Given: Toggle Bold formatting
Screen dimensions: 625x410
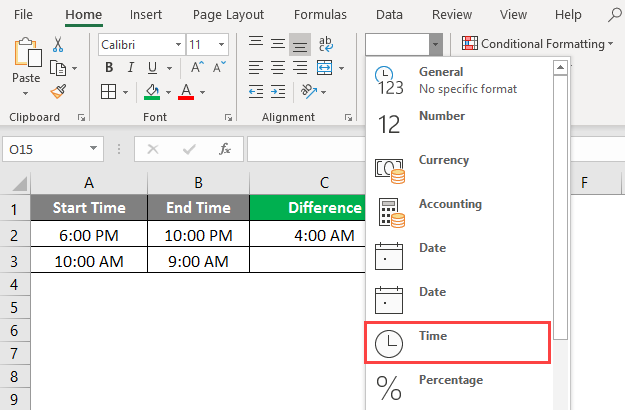Looking at the screenshot, I should click(108, 68).
